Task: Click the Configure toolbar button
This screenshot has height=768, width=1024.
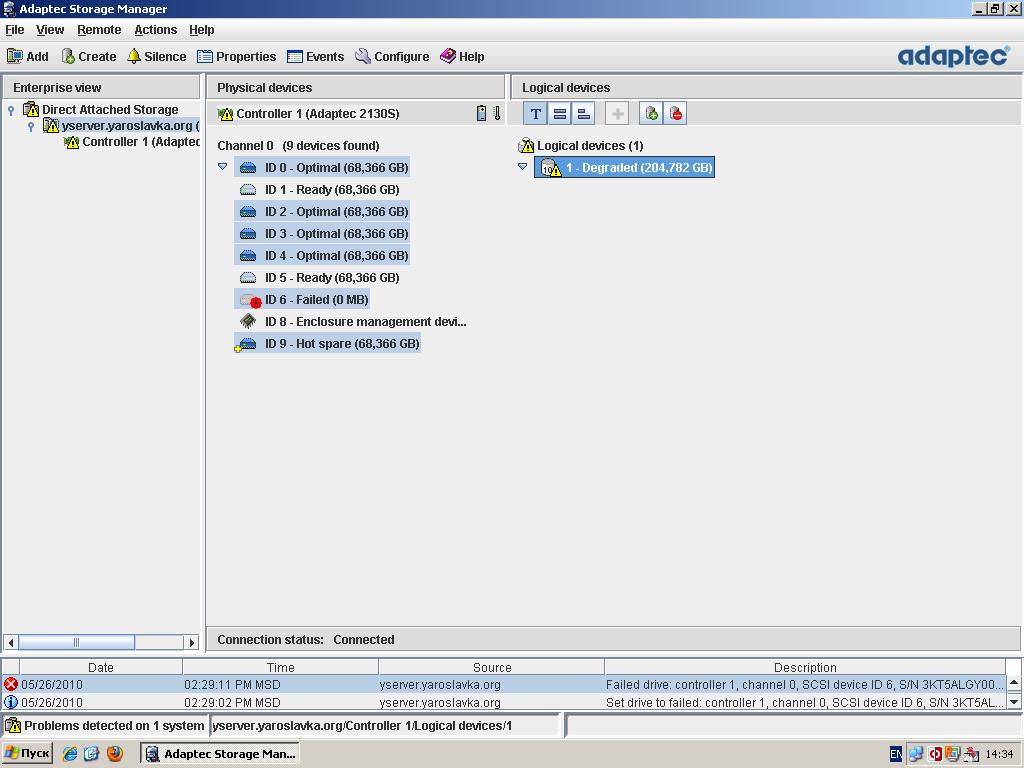Action: tap(392, 57)
